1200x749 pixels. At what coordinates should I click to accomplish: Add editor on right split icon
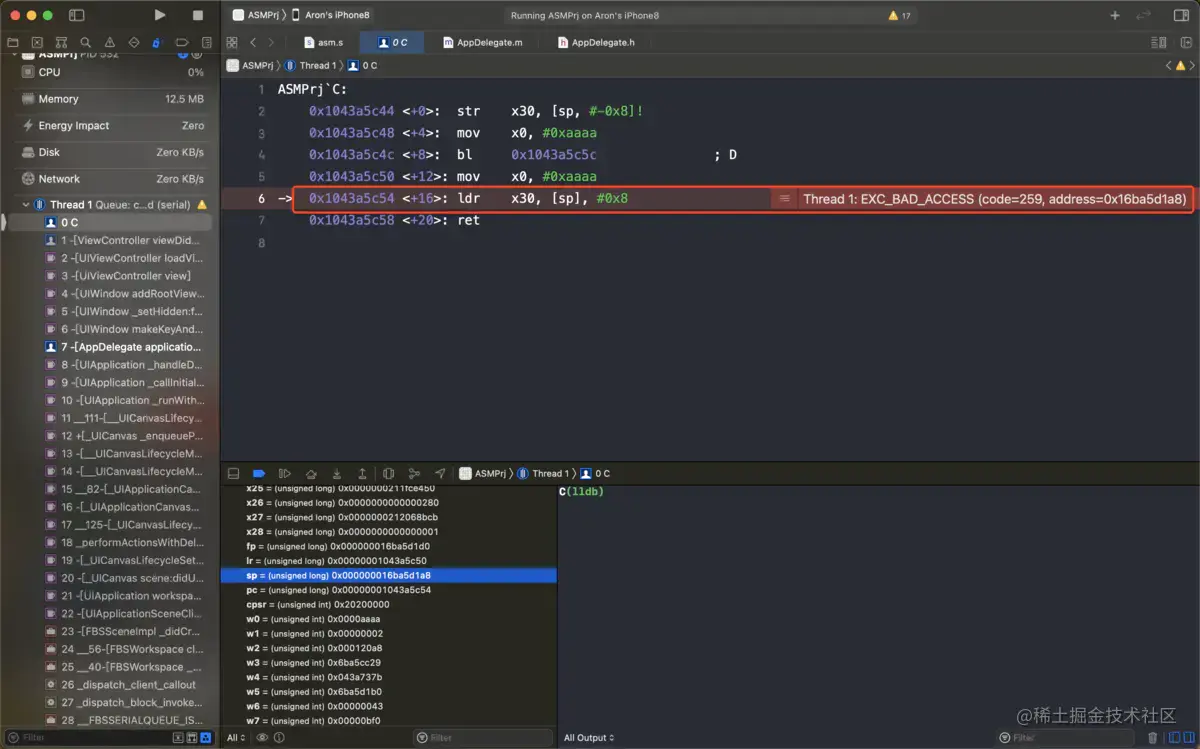(1184, 42)
